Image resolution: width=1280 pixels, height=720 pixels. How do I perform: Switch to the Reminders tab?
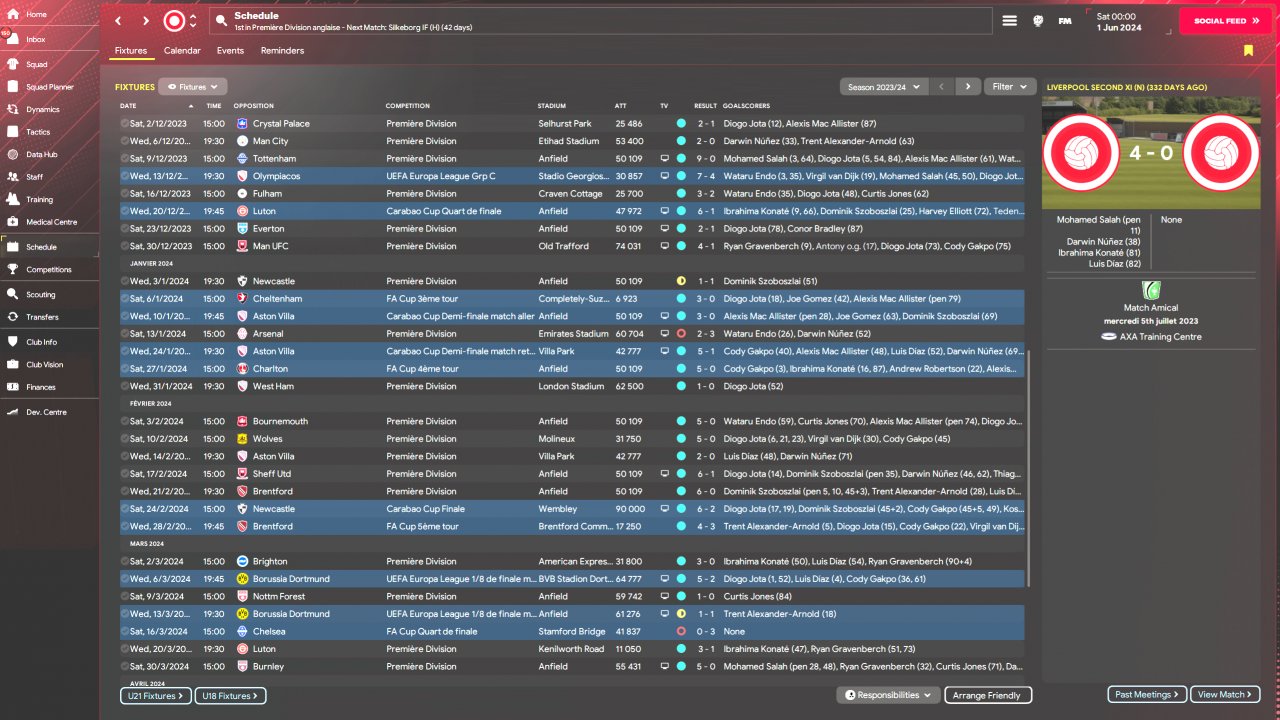tap(282, 50)
